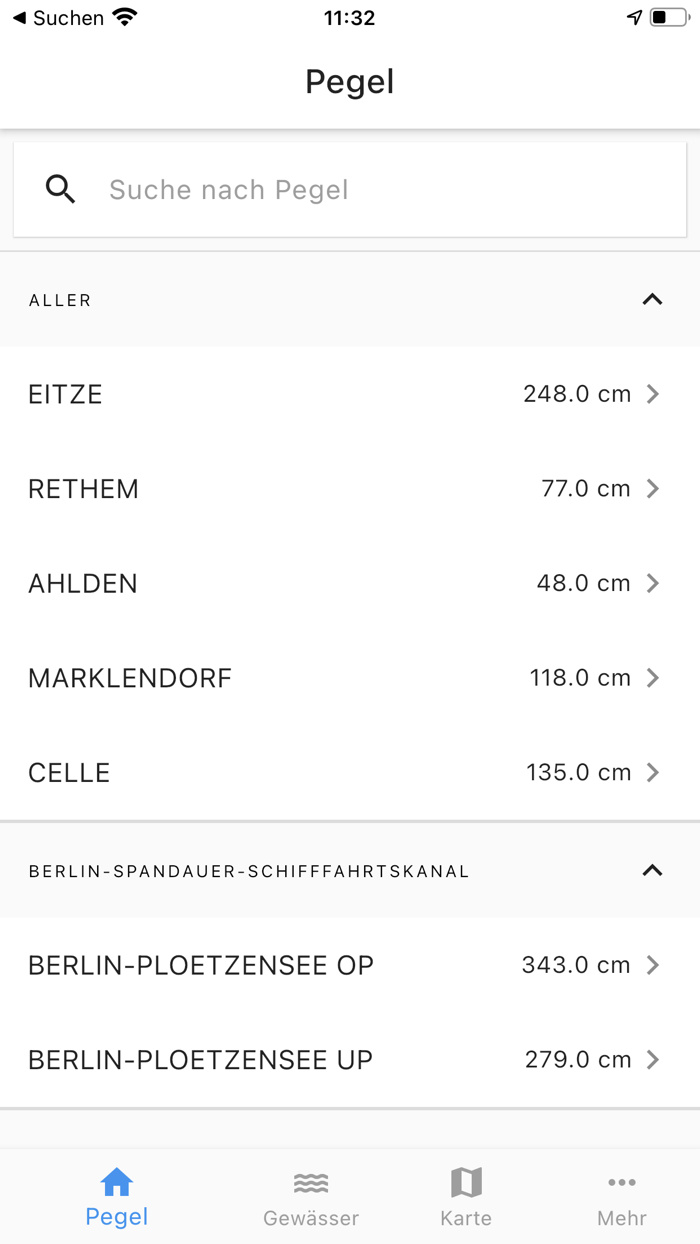Tap the chevron next to EITZE
700x1244 pixels.
click(654, 394)
